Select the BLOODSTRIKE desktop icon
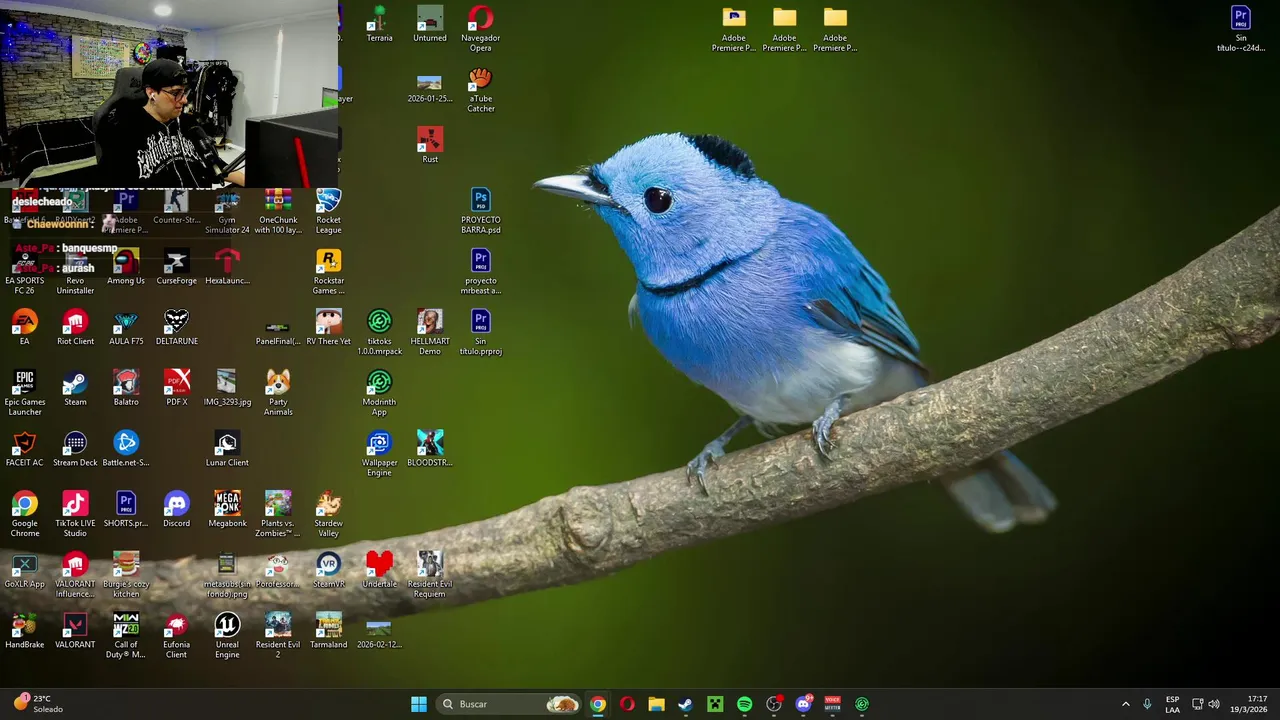 (430, 449)
